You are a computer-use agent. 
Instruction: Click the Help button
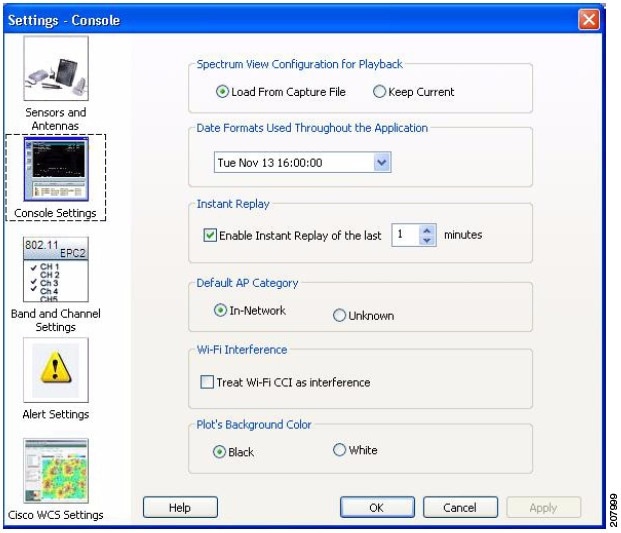click(x=180, y=507)
